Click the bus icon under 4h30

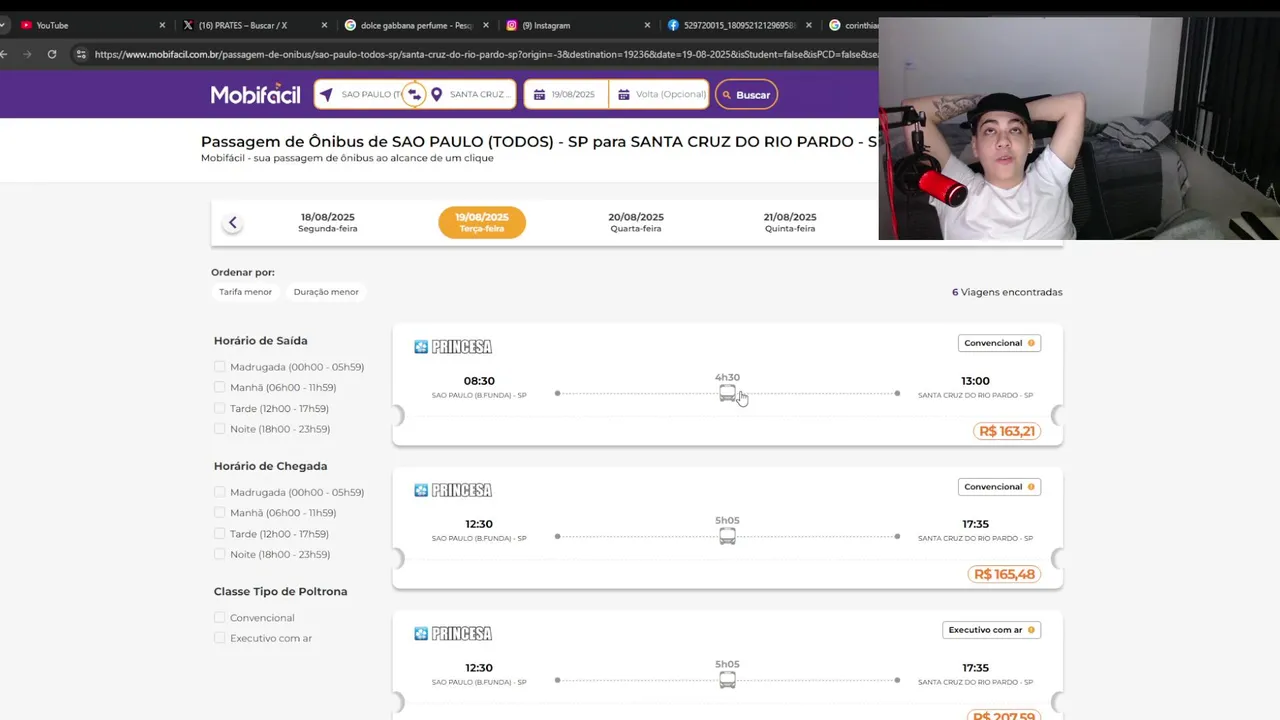[727, 394]
